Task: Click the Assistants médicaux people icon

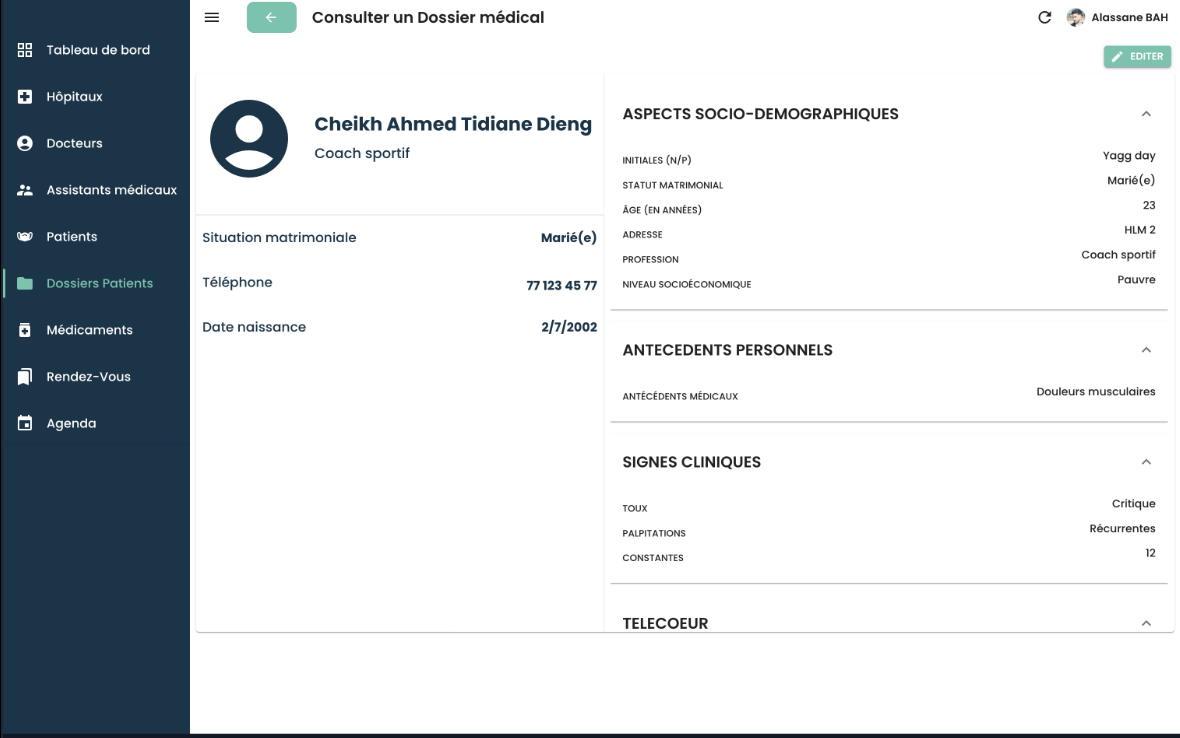Action: point(25,190)
